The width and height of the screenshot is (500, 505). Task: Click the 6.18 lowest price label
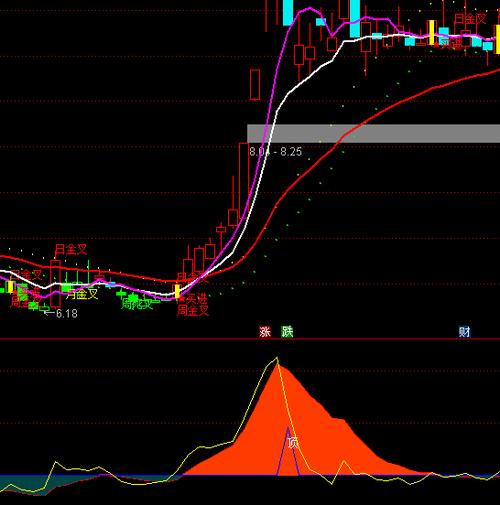pos(67,313)
